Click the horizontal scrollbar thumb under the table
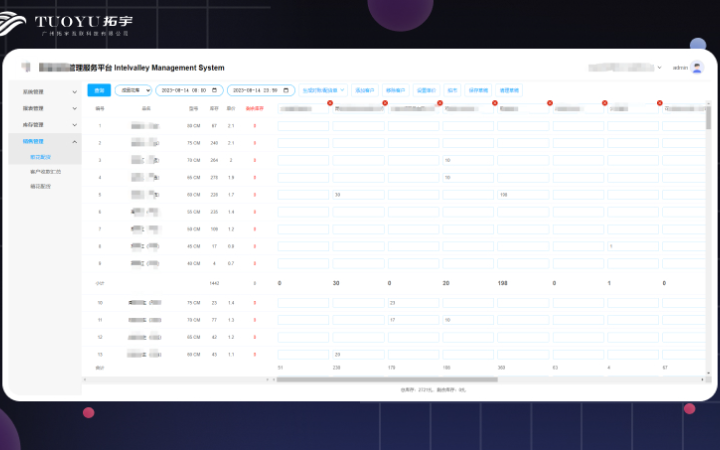The height and width of the screenshot is (450, 720). [387, 380]
